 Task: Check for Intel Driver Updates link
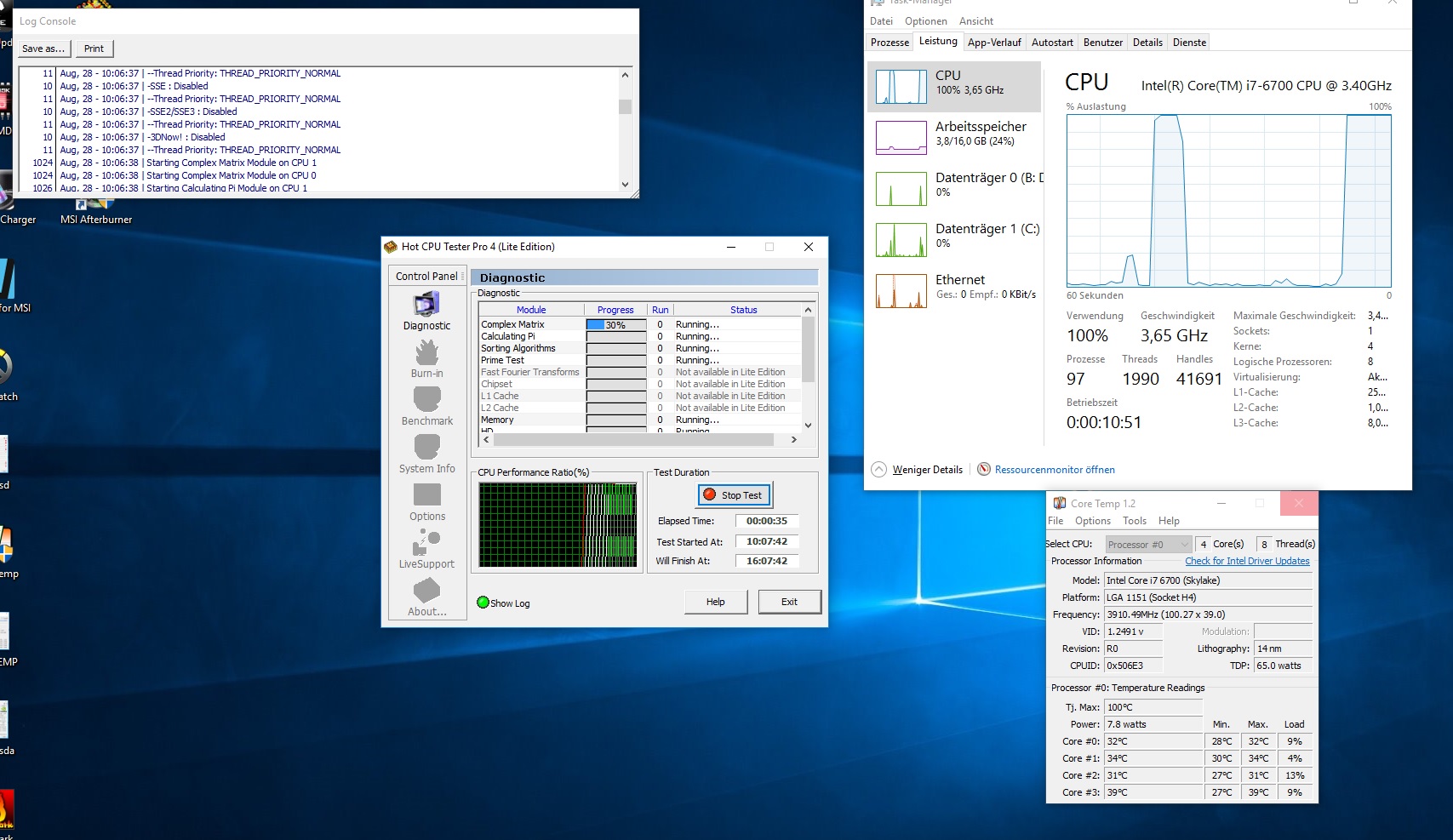1247,561
